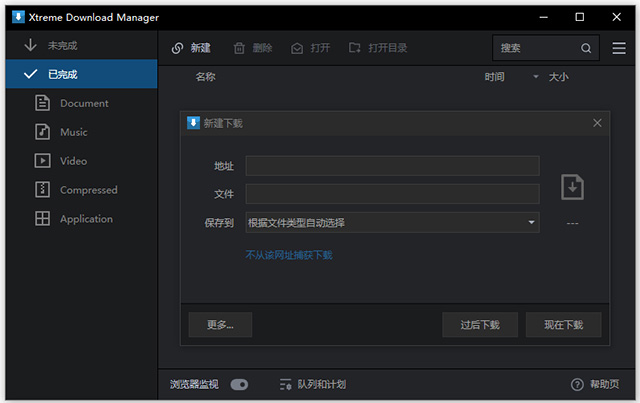Open the Video category

[x=73, y=161]
